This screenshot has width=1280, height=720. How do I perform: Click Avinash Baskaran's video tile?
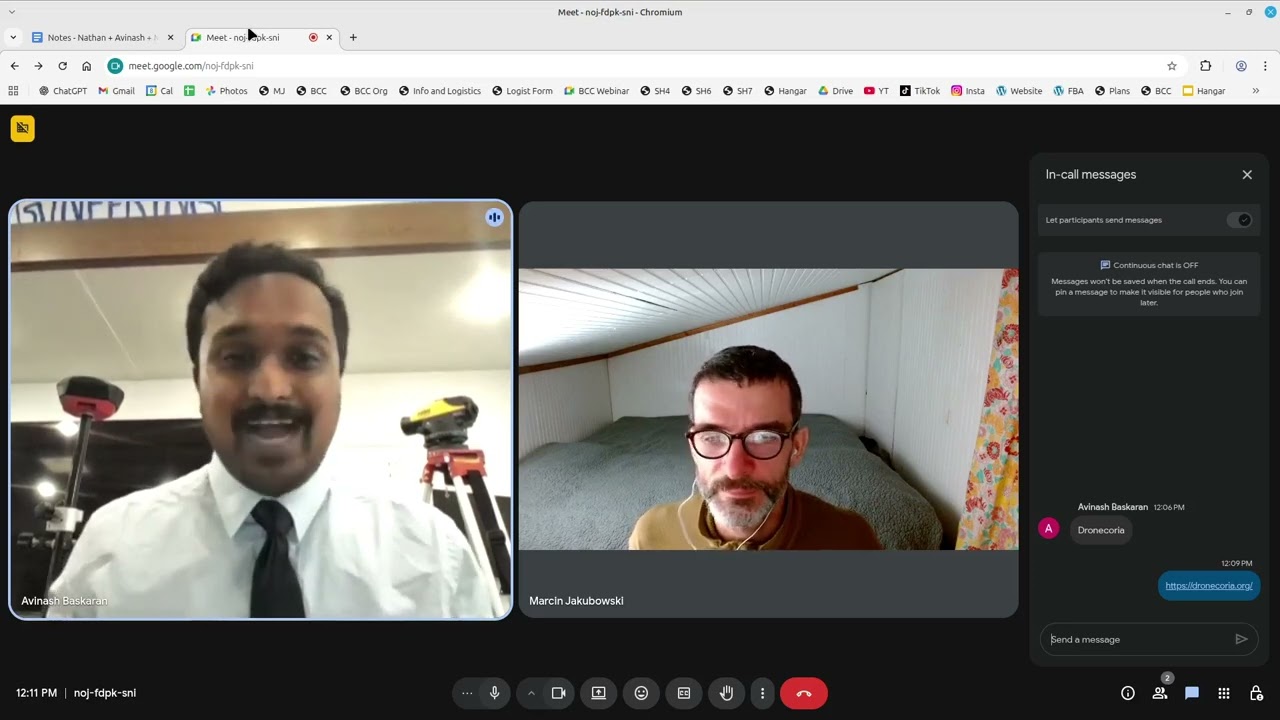point(260,410)
